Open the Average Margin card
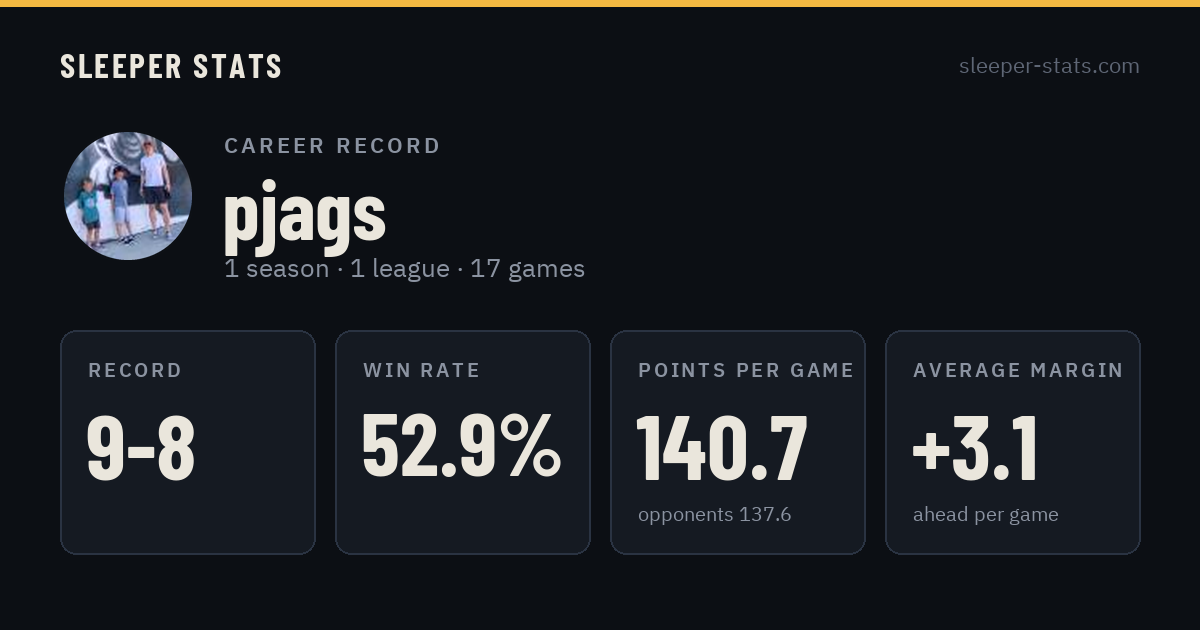Screen dimensions: 1200x630 [x=1013, y=442]
